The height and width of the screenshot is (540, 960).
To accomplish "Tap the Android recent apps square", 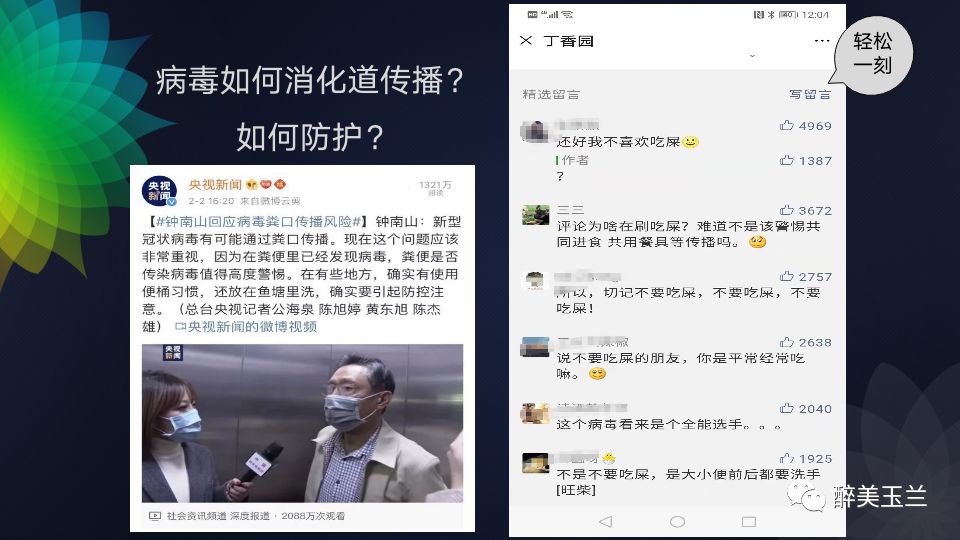I will tap(749, 521).
